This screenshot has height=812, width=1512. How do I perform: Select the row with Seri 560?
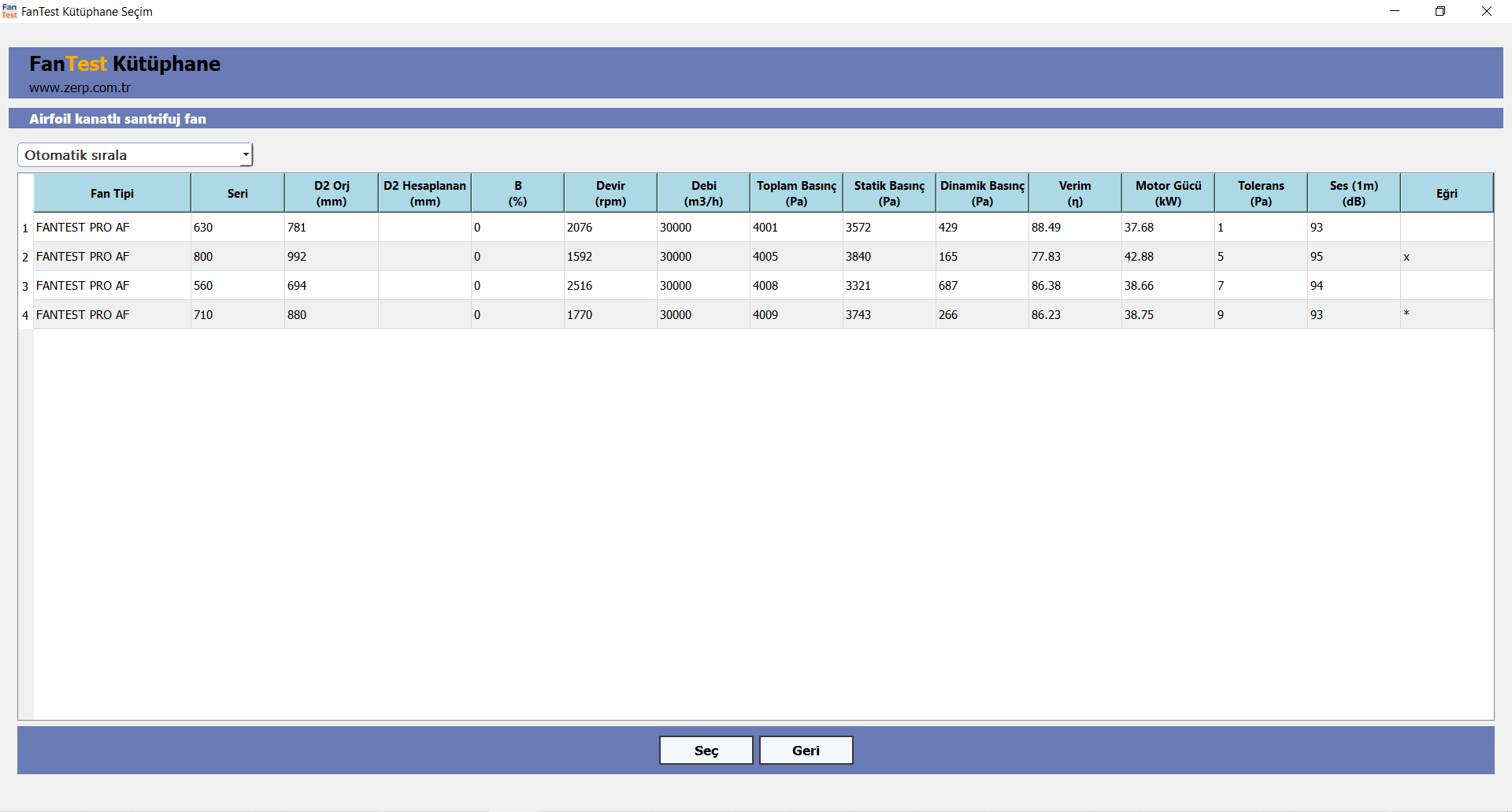203,286
